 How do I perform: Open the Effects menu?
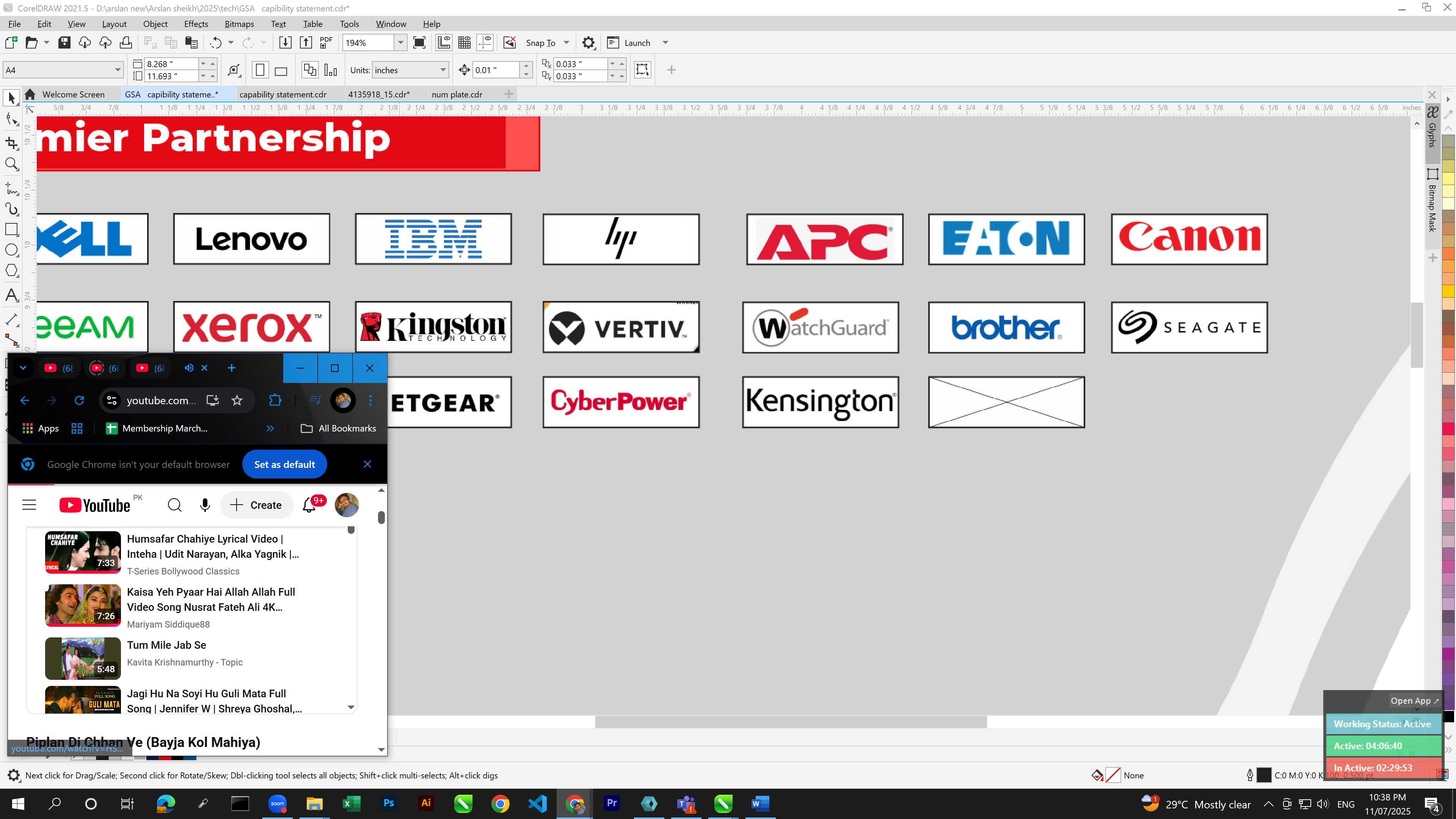196,24
